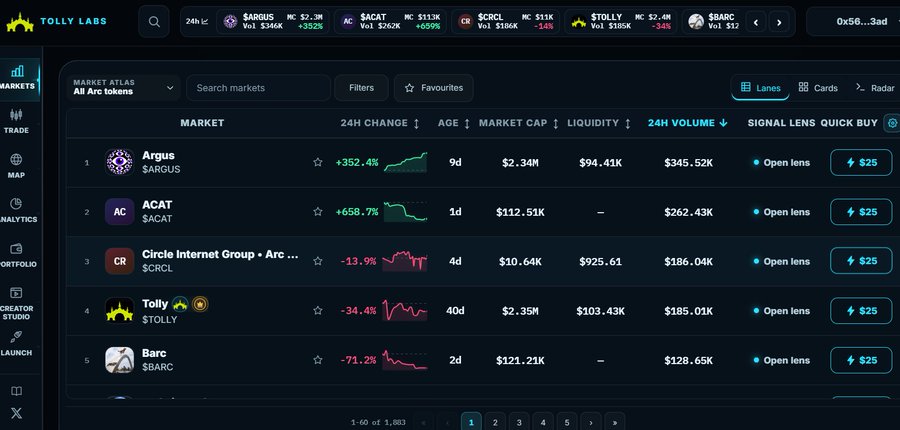Click the Barc token avatar
This screenshot has height=430, width=900.
[x=119, y=360]
